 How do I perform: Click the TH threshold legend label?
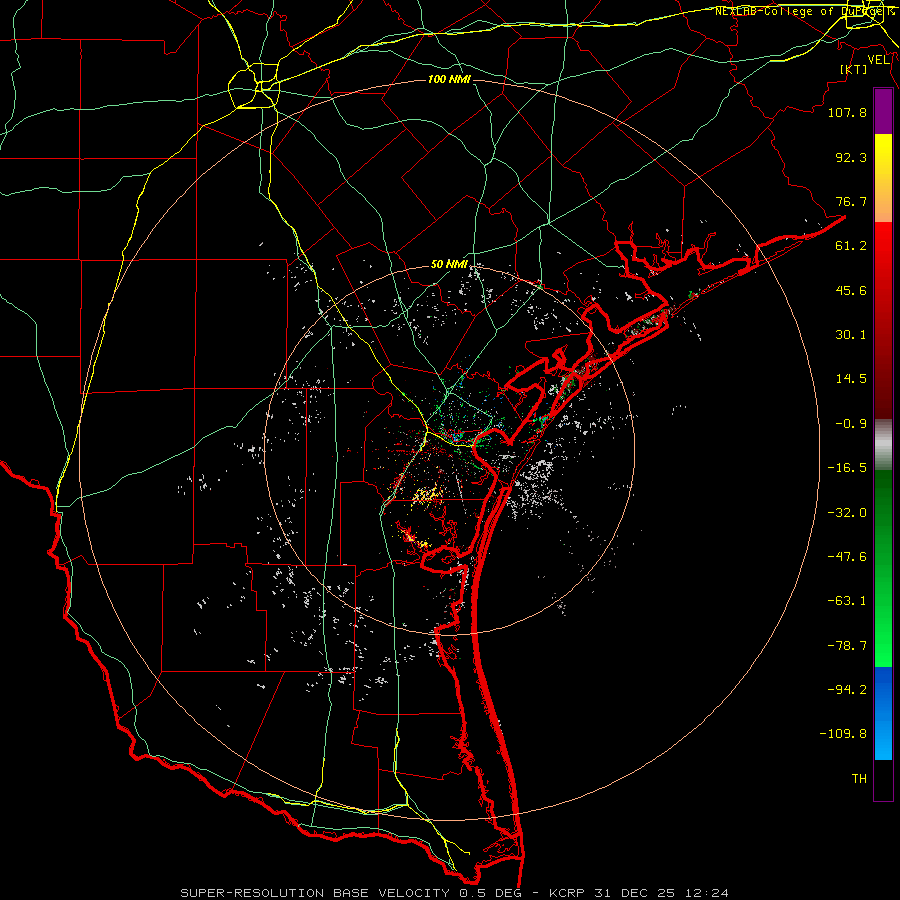tap(859, 779)
